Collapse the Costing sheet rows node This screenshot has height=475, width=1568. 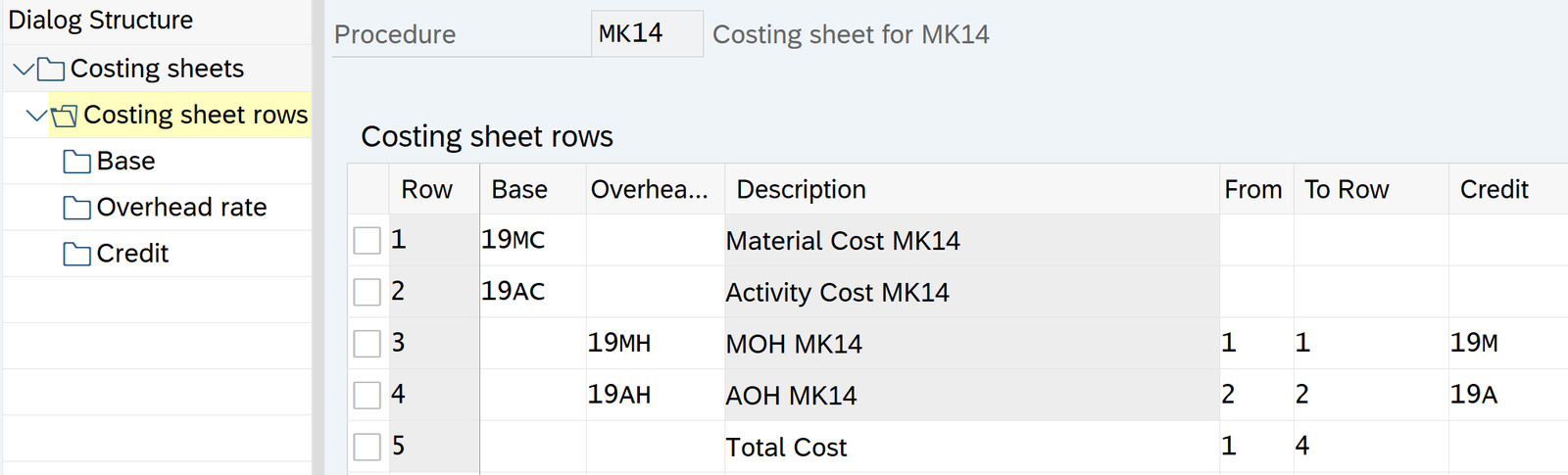[x=36, y=116]
